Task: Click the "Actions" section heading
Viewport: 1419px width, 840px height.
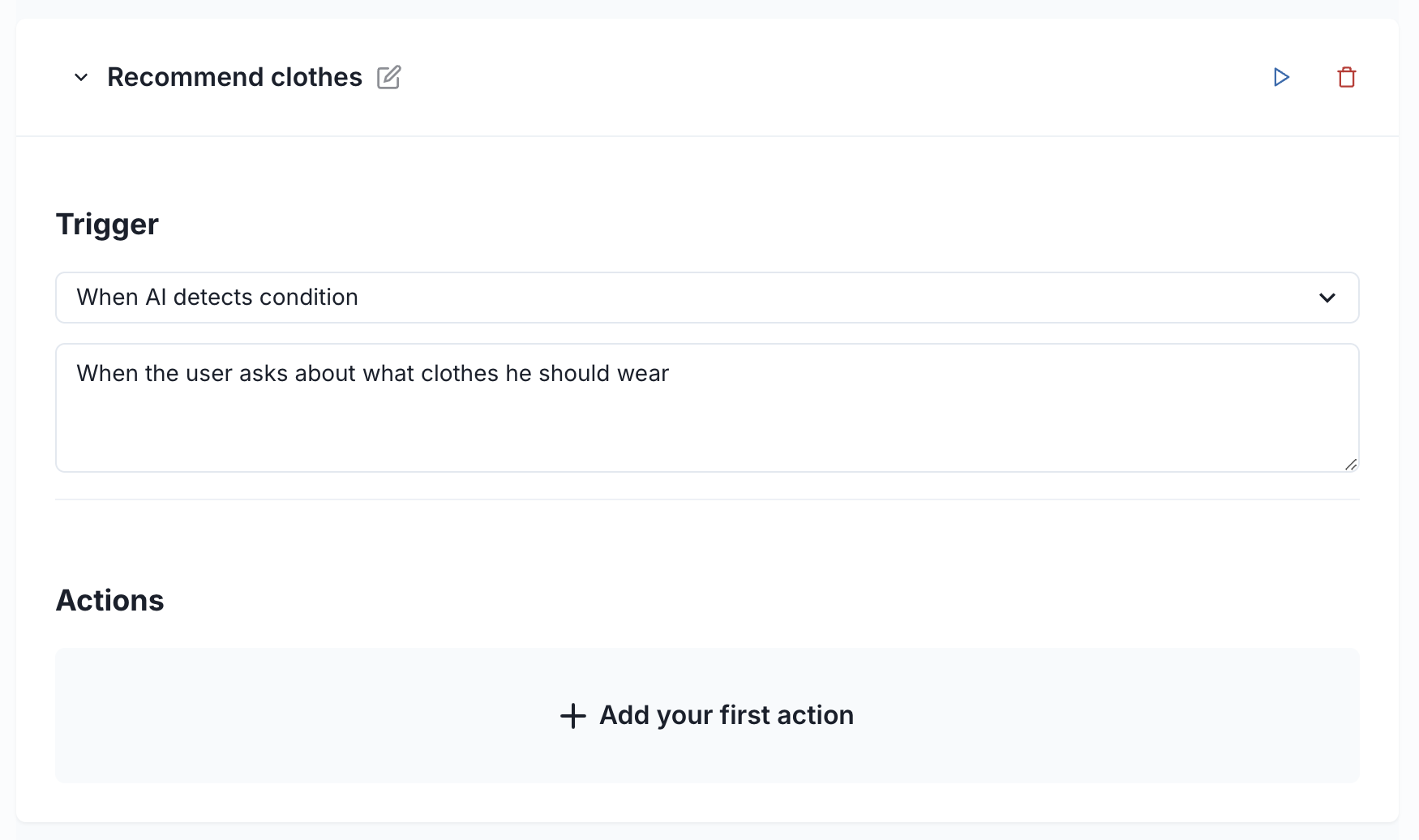Action: pos(109,601)
